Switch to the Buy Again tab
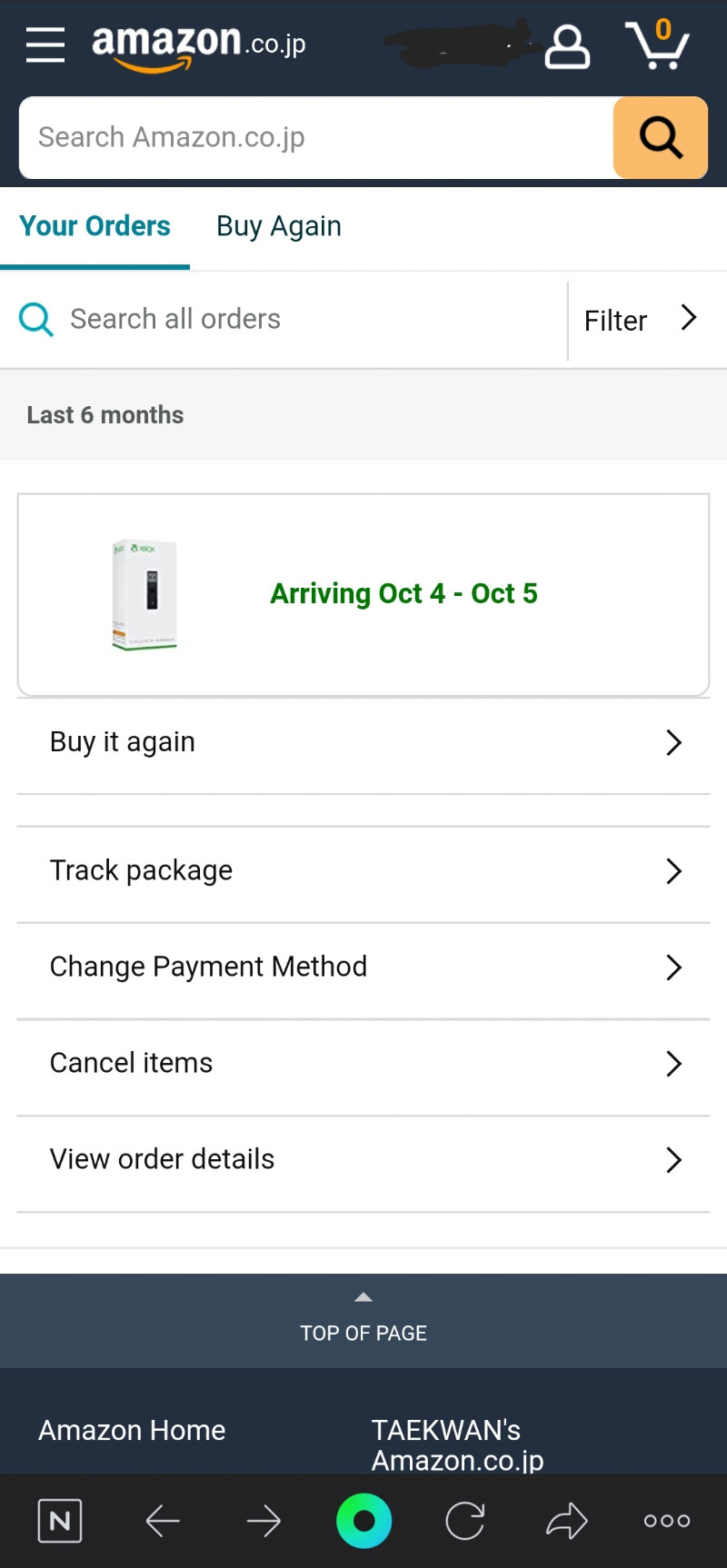Image resolution: width=727 pixels, height=1568 pixels. point(279,226)
